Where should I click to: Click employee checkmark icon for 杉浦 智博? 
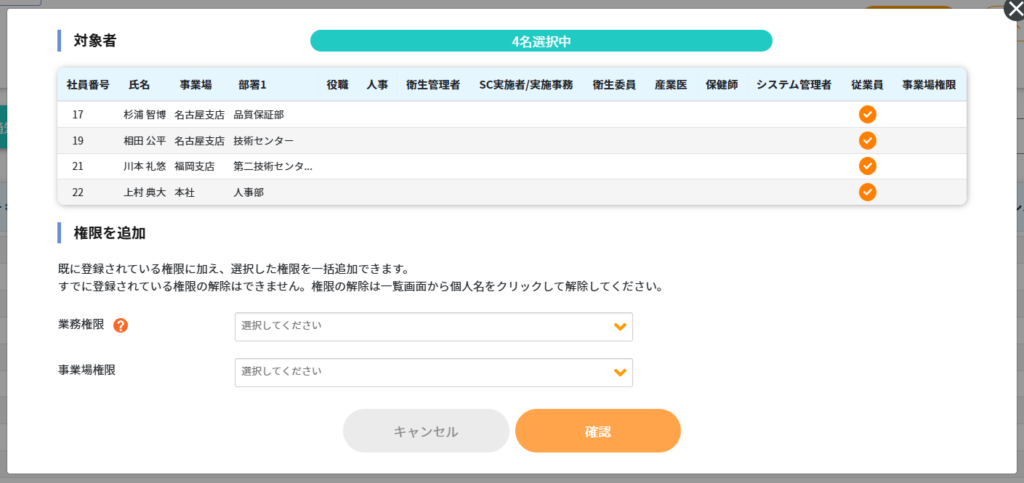point(867,114)
